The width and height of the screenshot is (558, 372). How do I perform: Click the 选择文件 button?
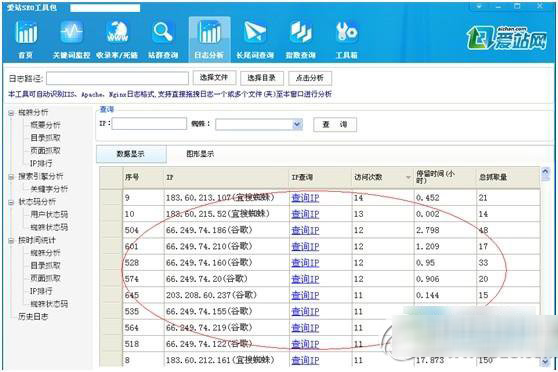214,78
